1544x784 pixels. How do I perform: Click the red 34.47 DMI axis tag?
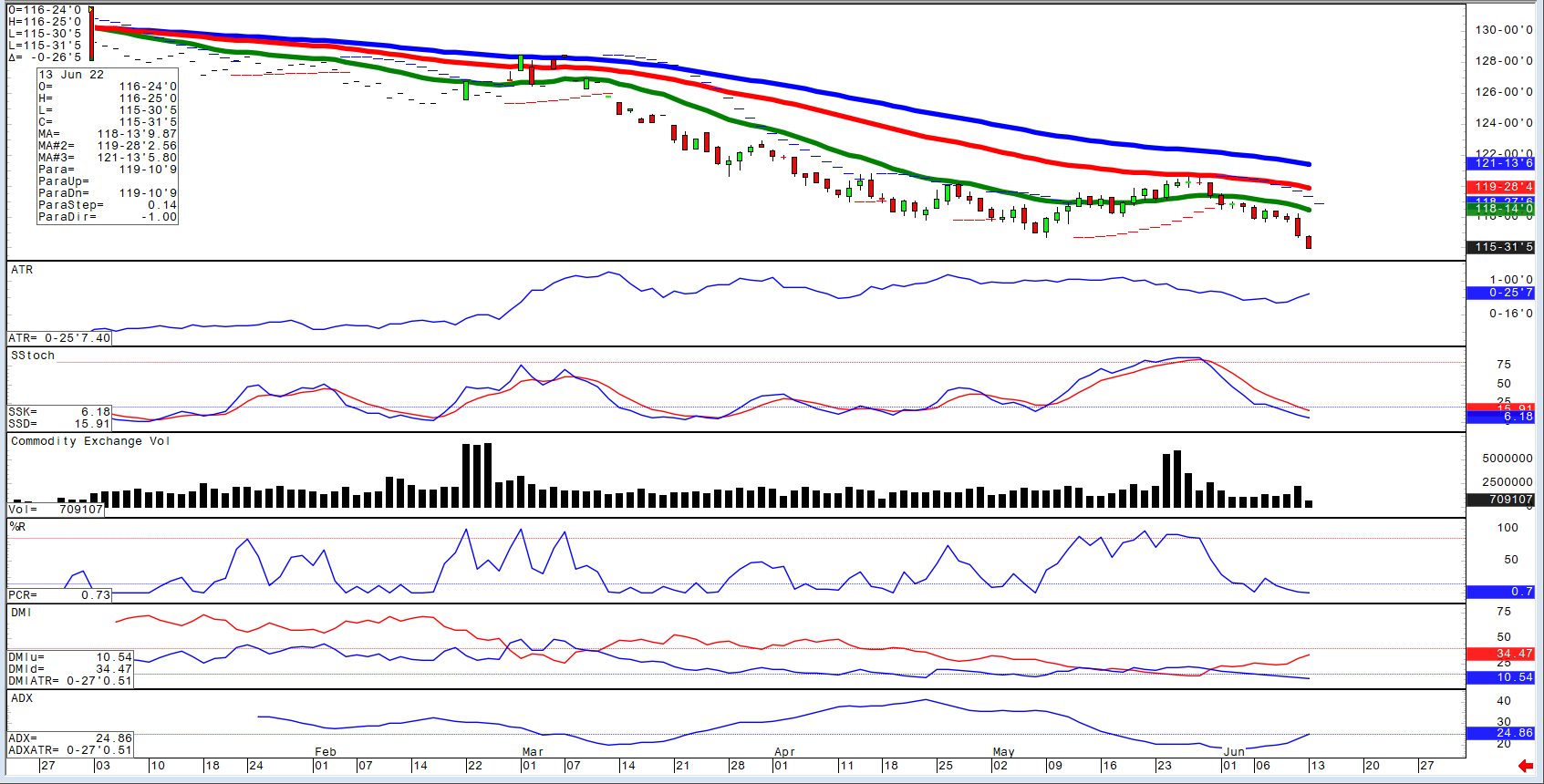pos(1500,654)
